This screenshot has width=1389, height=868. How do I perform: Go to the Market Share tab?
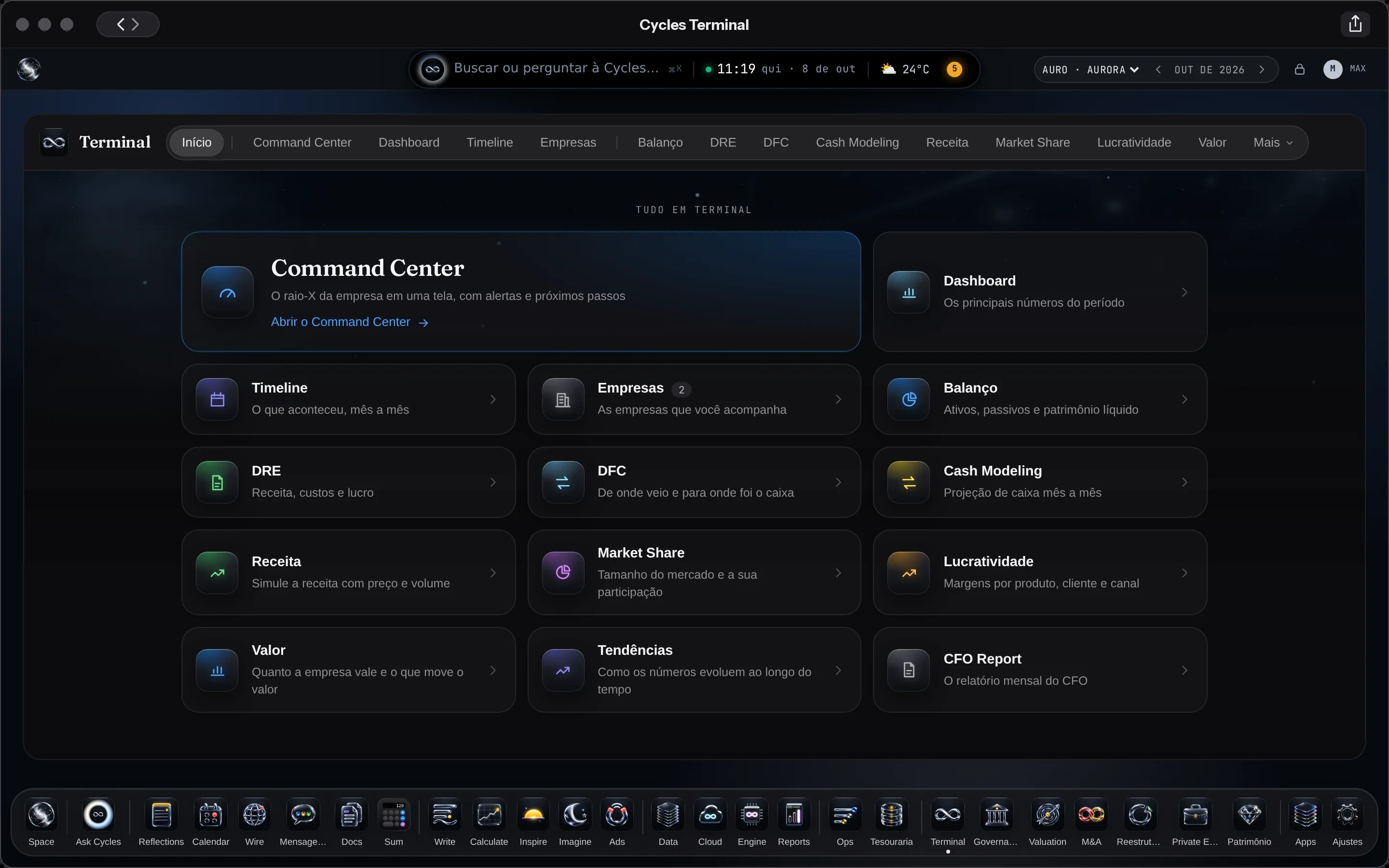tap(1032, 142)
